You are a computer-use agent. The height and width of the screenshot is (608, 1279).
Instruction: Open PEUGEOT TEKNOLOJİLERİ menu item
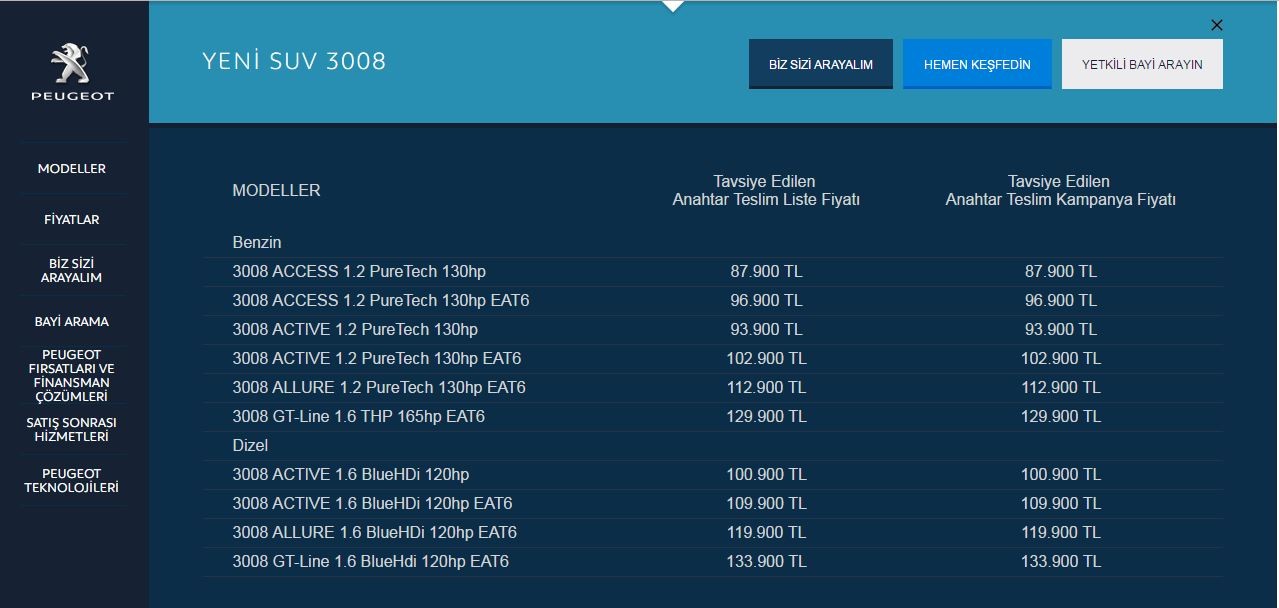pyautogui.click(x=72, y=480)
